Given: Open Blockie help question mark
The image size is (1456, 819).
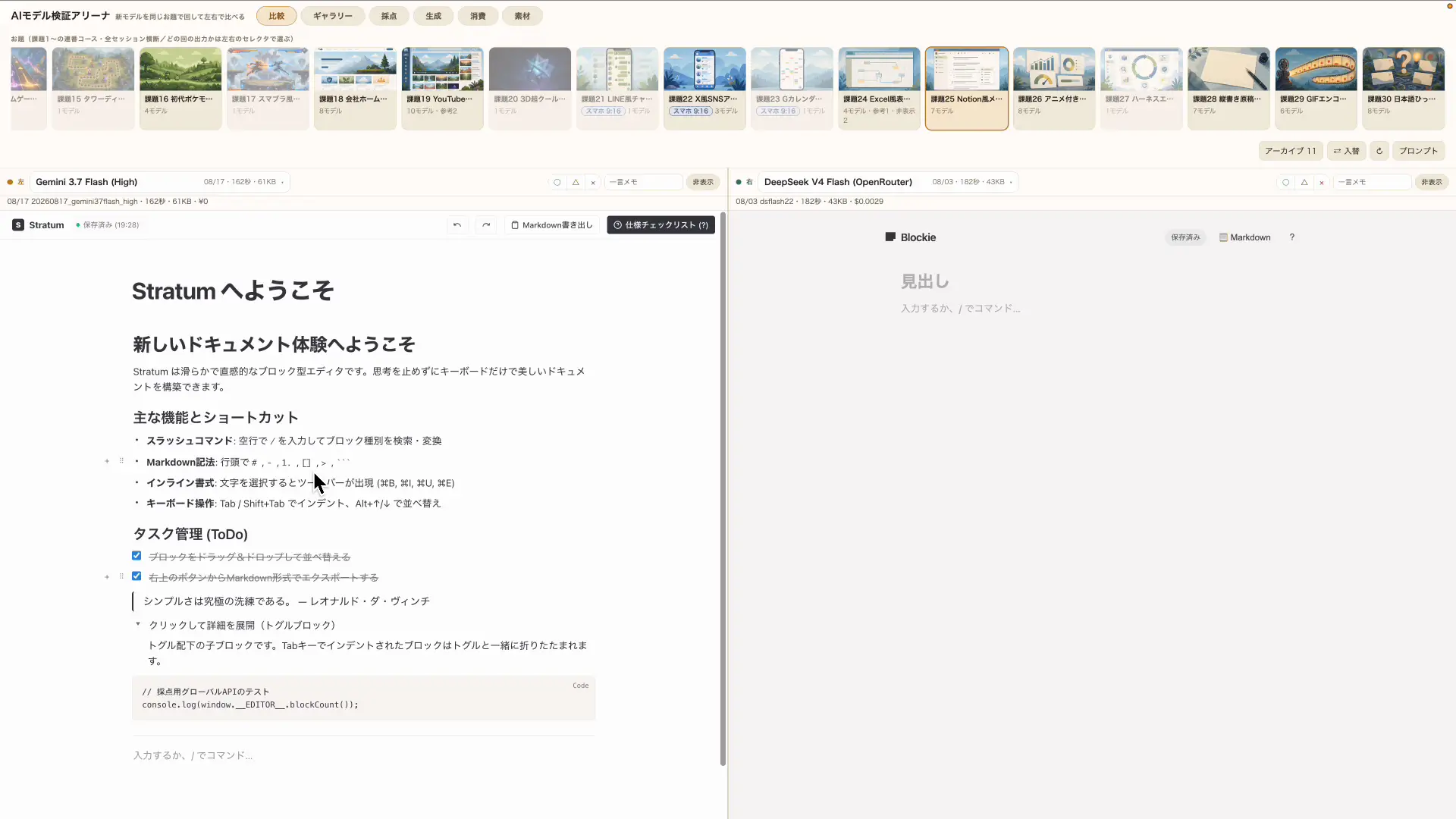Looking at the screenshot, I should [1292, 237].
